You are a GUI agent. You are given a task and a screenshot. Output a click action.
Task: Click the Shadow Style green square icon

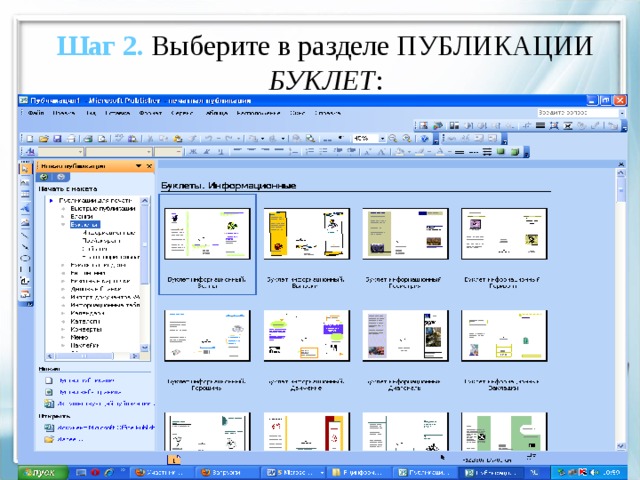[x=501, y=151]
